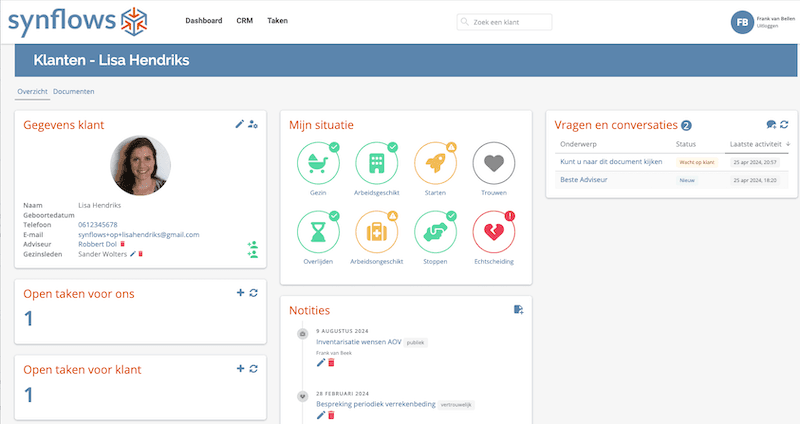This screenshot has width=800, height=424.
Task: Open adviseur Robbert Dol link
Action: click(x=97, y=244)
